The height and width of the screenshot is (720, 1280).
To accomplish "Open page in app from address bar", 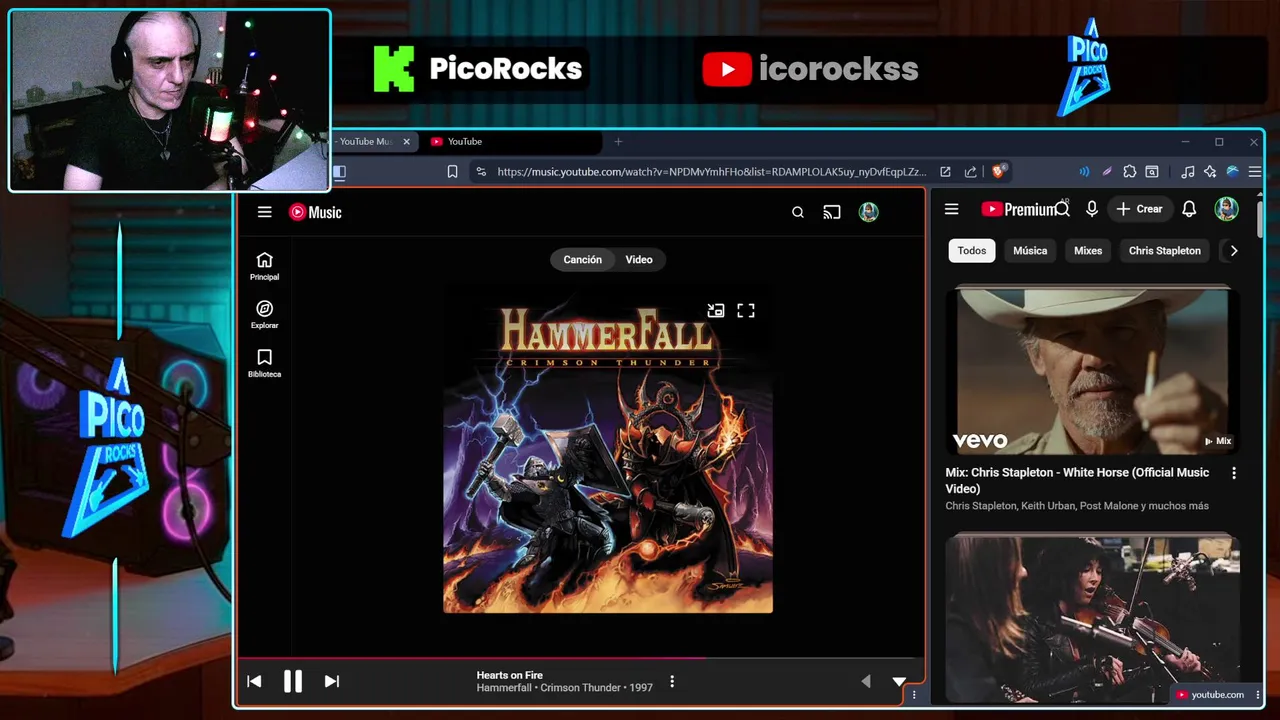I will (945, 172).
